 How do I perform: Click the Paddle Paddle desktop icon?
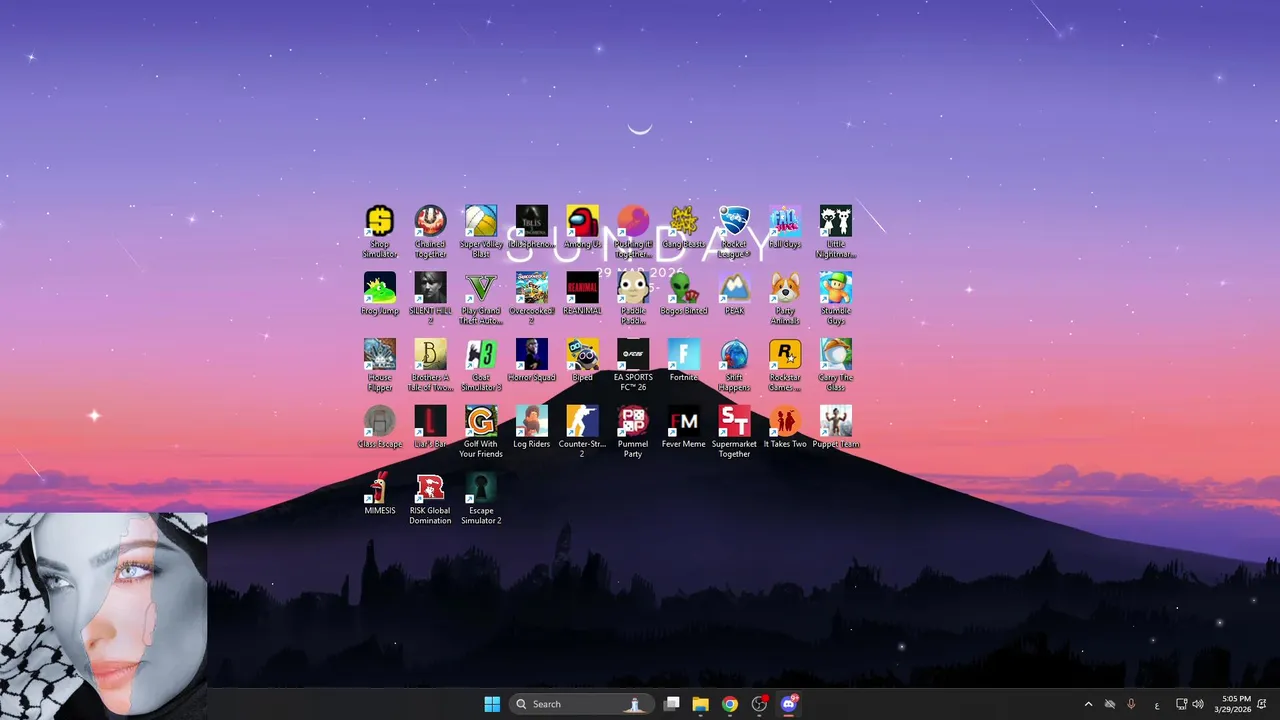coord(633,299)
